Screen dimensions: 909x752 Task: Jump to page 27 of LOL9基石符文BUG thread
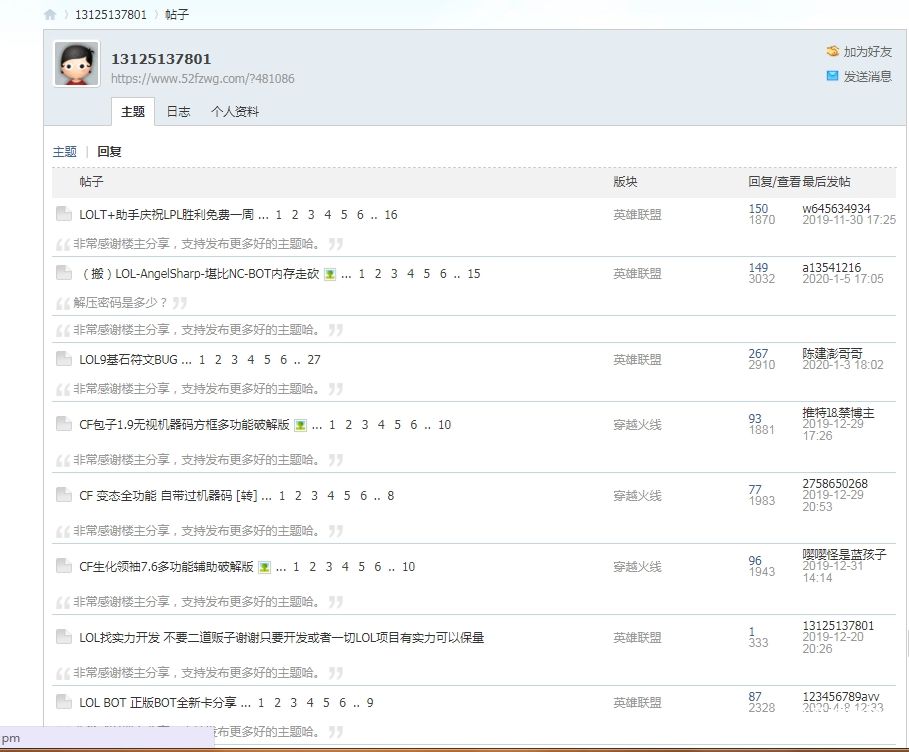click(314, 360)
